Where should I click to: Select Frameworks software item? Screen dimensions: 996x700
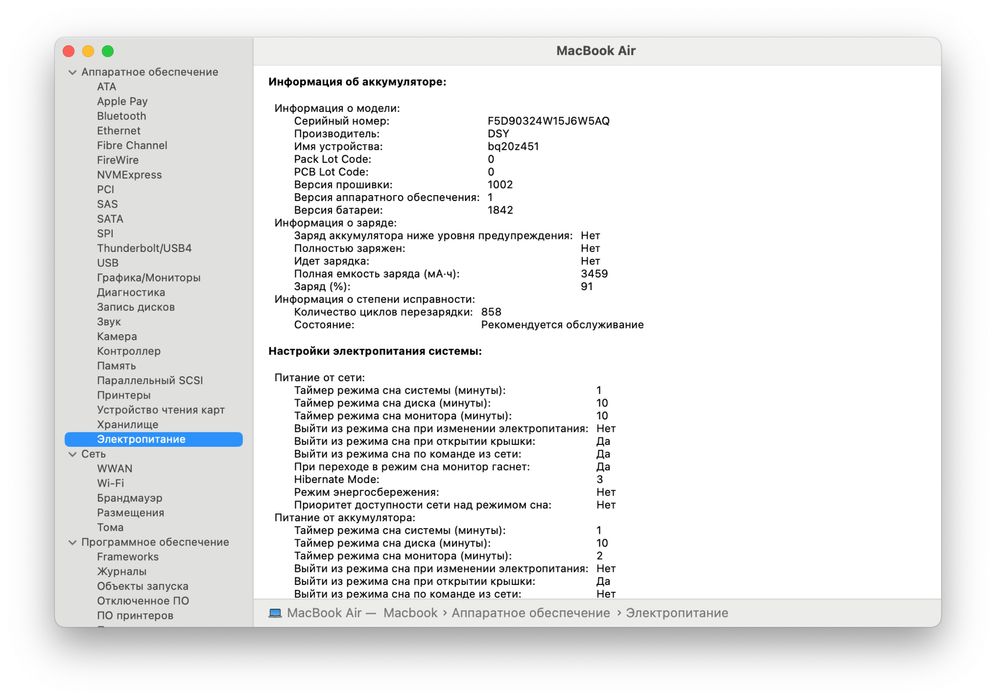pyautogui.click(x=128, y=557)
